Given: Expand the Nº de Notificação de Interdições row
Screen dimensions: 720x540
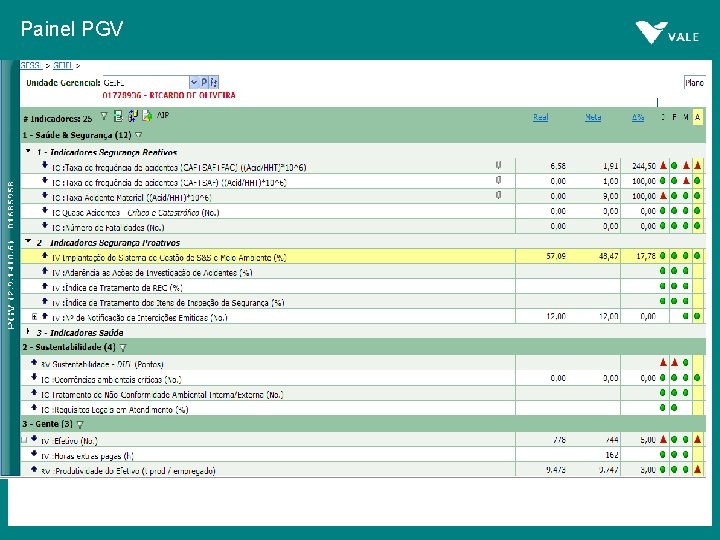Looking at the screenshot, I should pyautogui.click(x=34, y=316).
